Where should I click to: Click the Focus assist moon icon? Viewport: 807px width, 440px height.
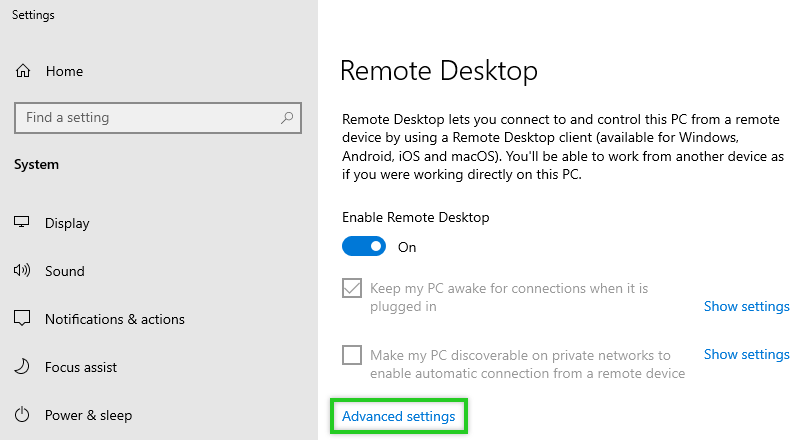pos(23,367)
